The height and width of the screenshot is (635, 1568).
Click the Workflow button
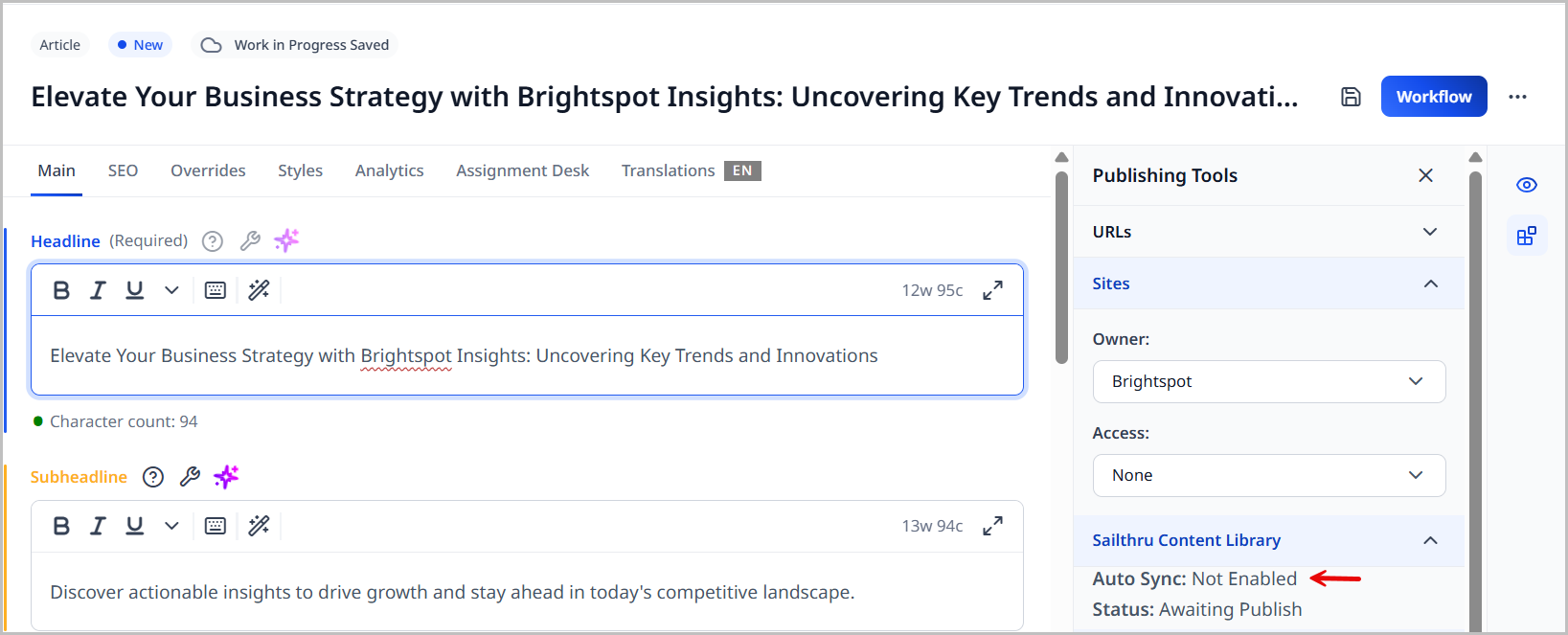pos(1433,97)
